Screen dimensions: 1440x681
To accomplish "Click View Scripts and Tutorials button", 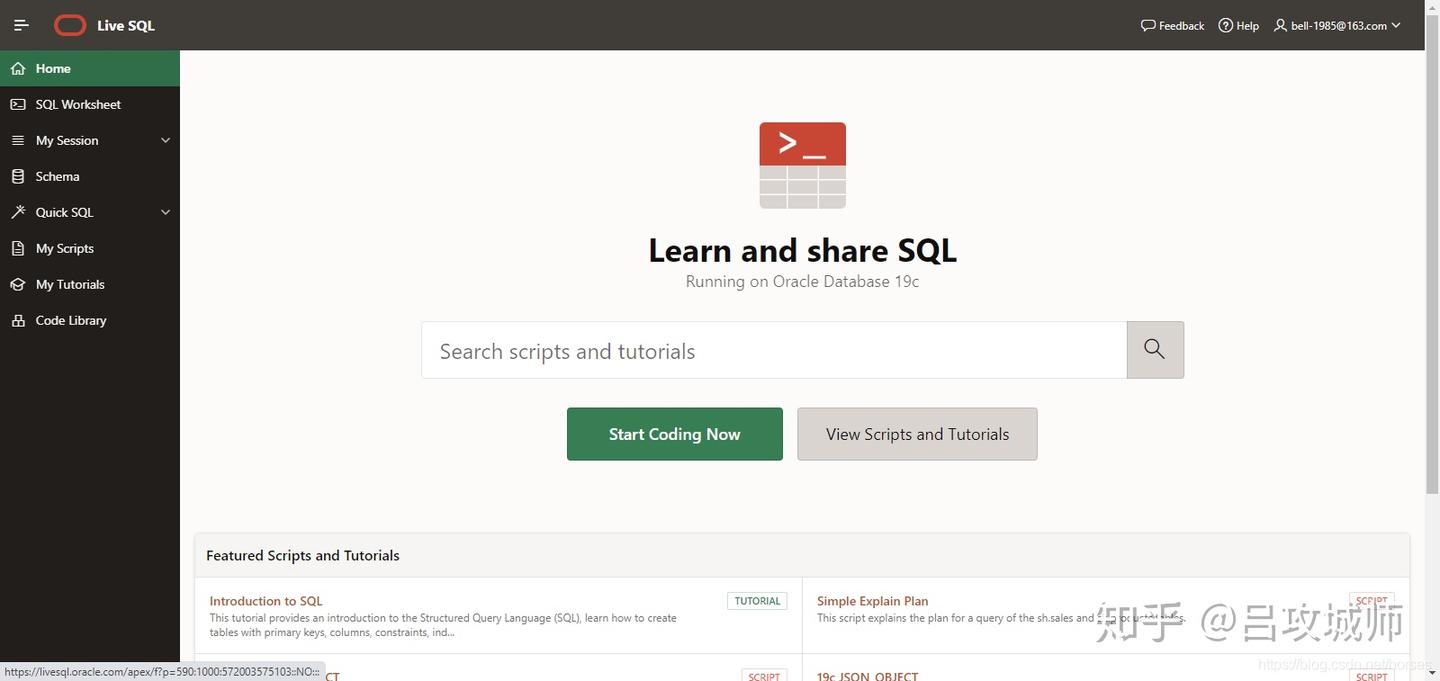I will pos(917,434).
